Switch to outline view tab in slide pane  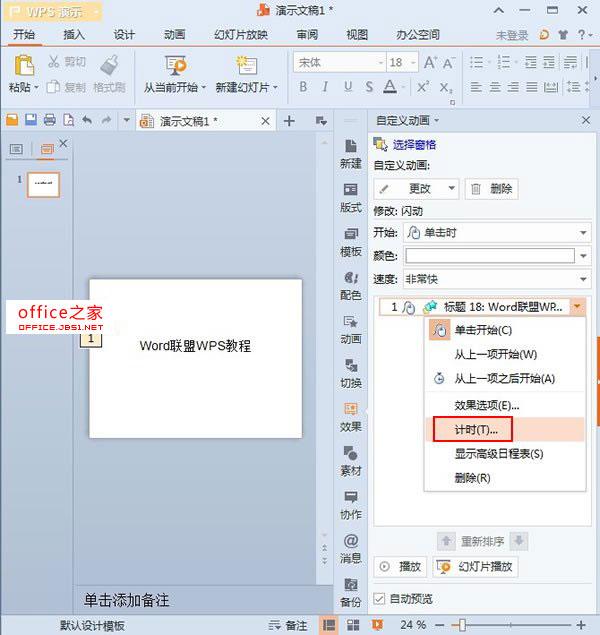(16, 149)
